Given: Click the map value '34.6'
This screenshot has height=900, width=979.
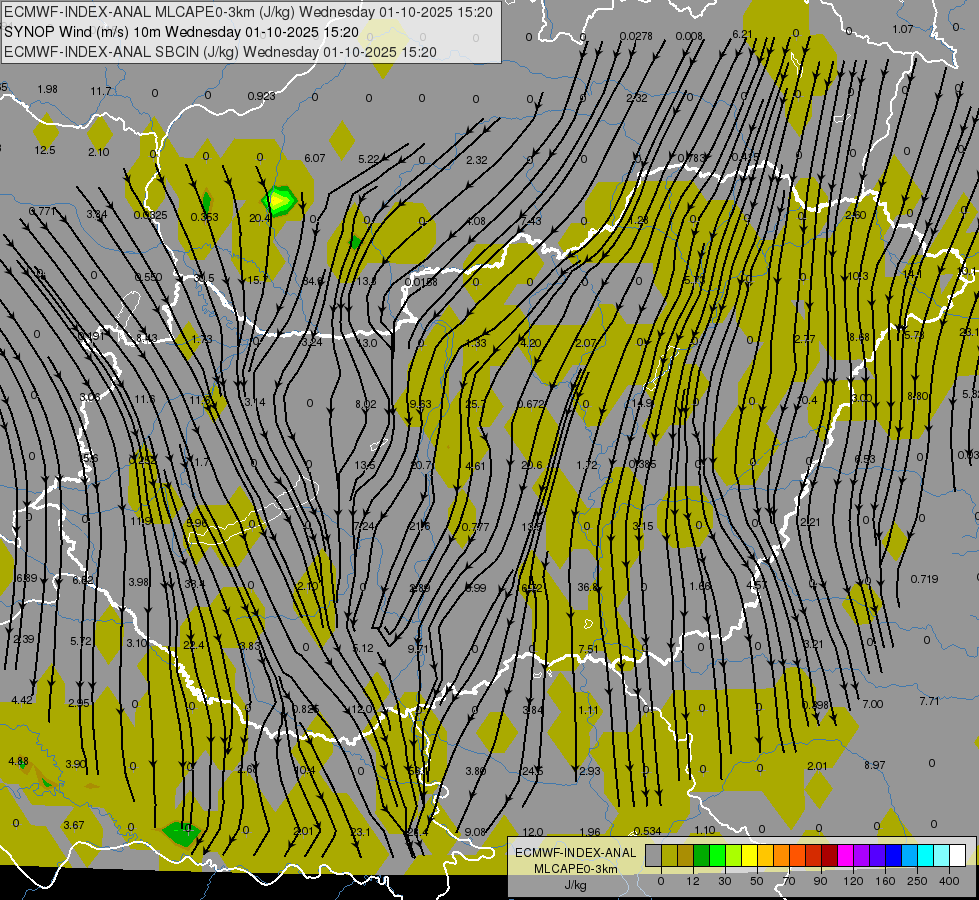Looking at the screenshot, I should pyautogui.click(x=313, y=281).
